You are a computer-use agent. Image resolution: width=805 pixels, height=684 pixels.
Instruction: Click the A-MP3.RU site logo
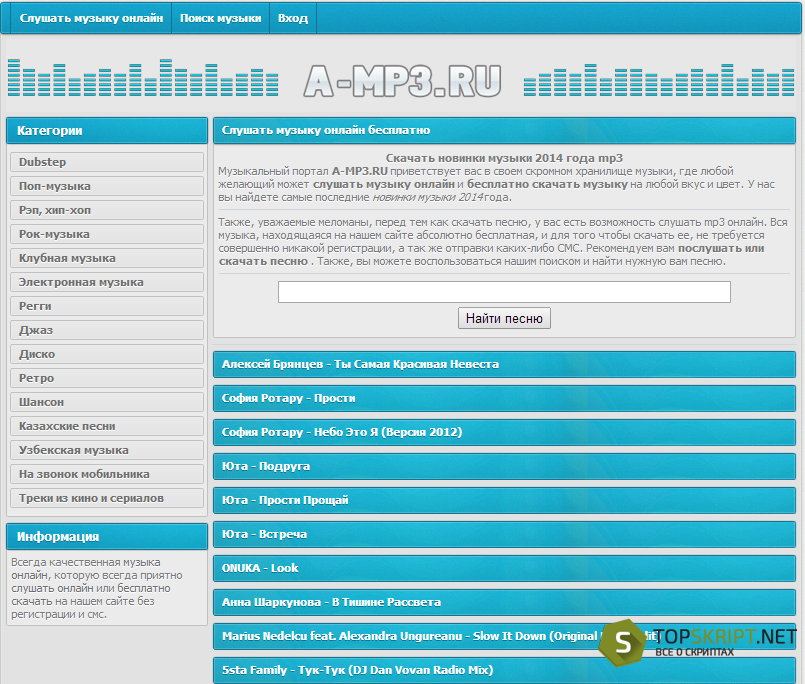coord(402,81)
